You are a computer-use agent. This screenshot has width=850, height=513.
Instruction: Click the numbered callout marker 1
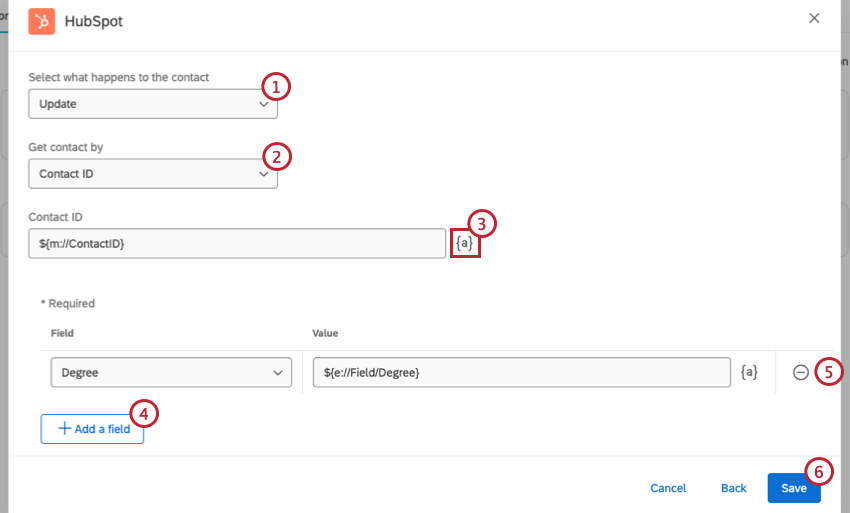click(276, 86)
